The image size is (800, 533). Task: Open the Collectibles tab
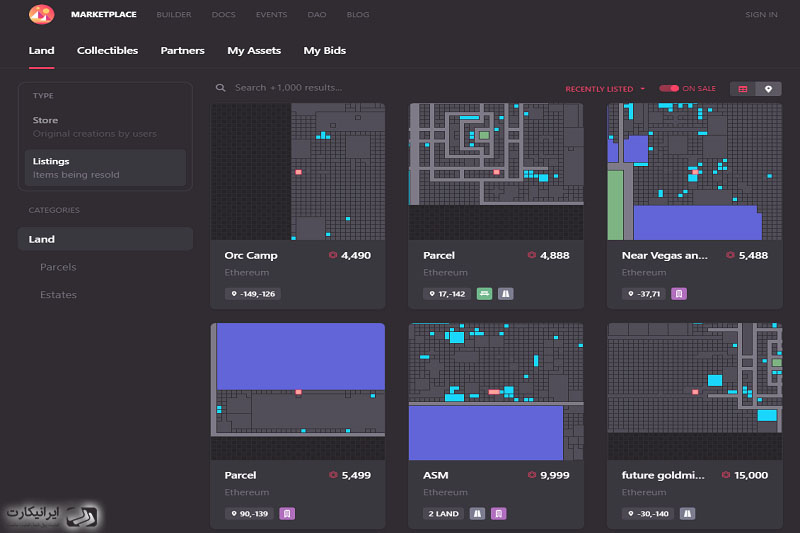click(107, 50)
